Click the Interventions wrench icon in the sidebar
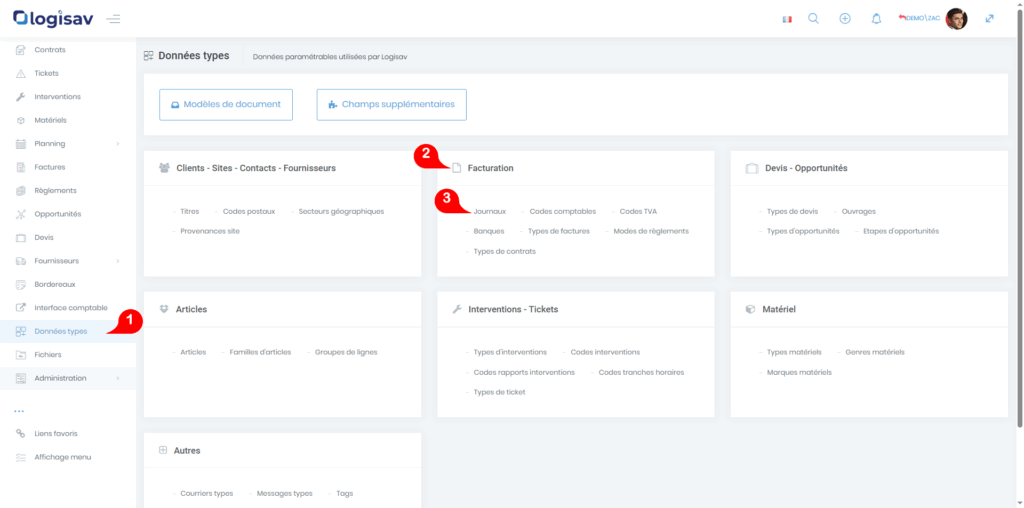The height and width of the screenshot is (508, 1024). point(20,97)
